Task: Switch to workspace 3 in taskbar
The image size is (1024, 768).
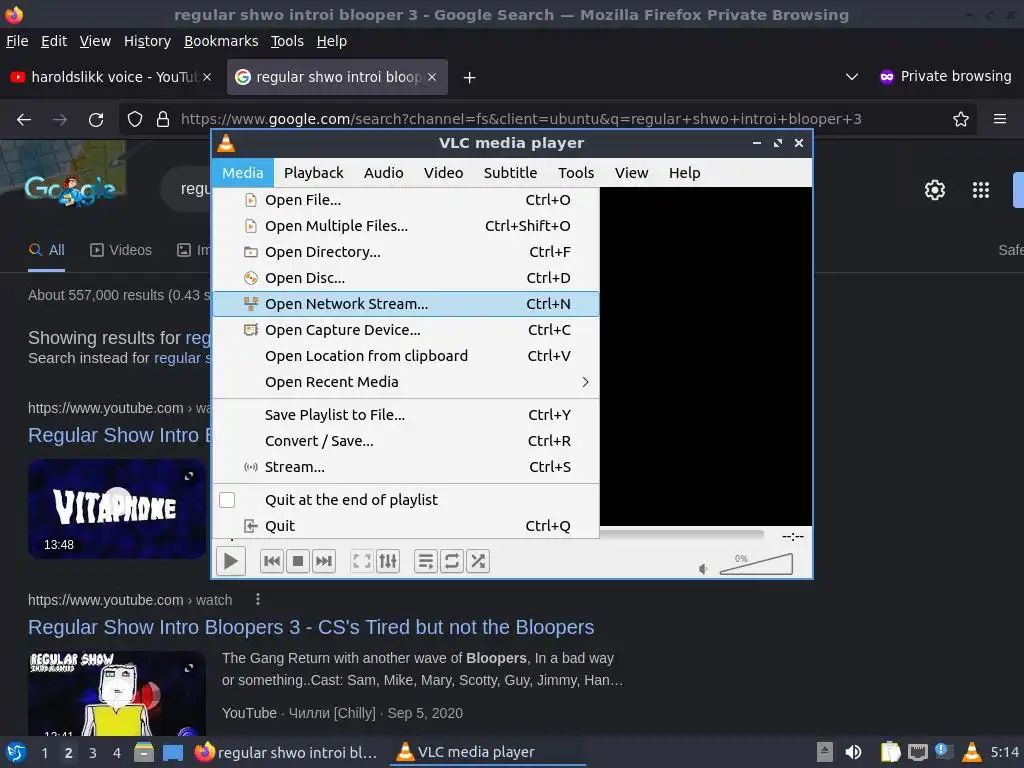Action: pyautogui.click(x=93, y=753)
